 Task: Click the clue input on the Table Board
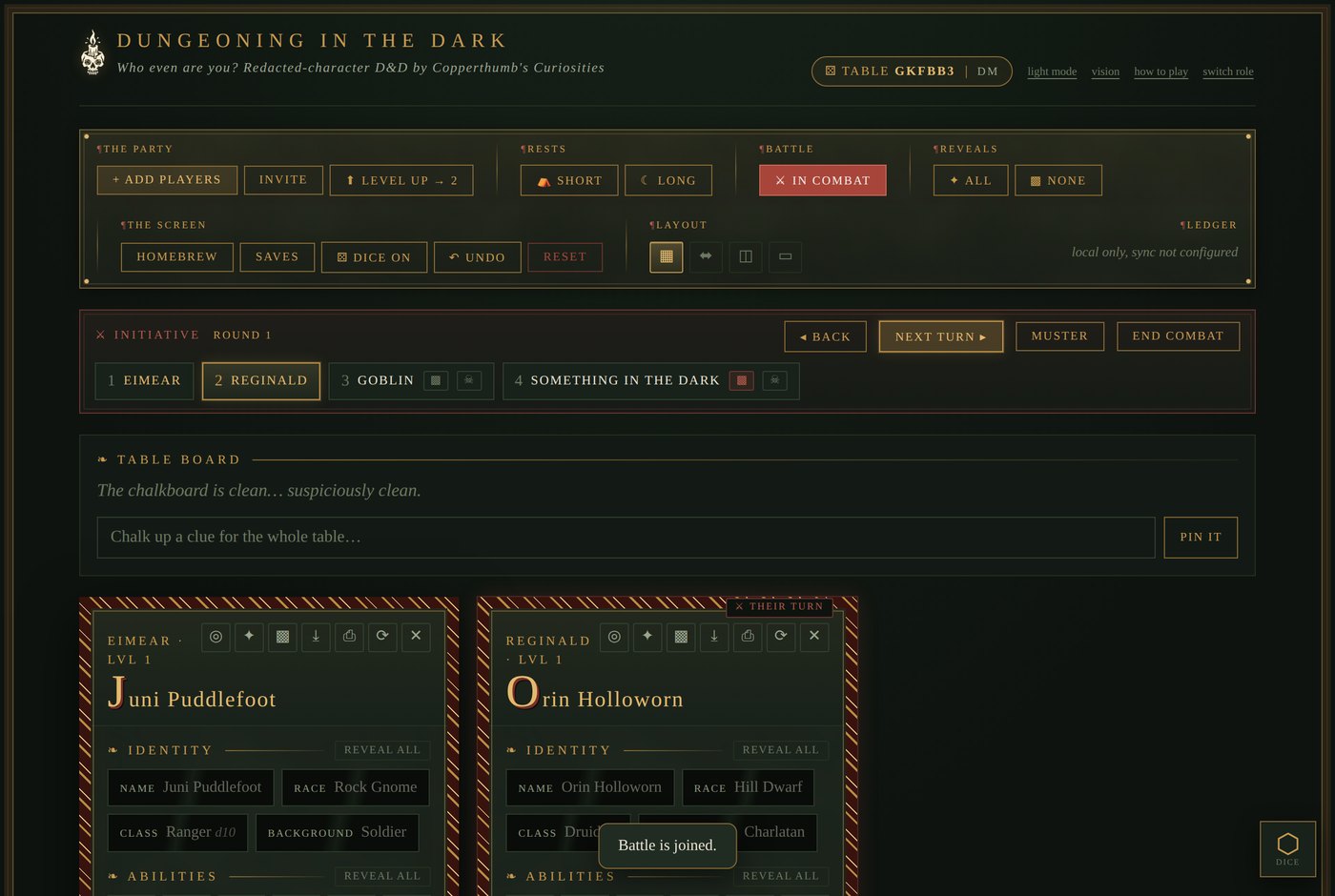pos(626,538)
